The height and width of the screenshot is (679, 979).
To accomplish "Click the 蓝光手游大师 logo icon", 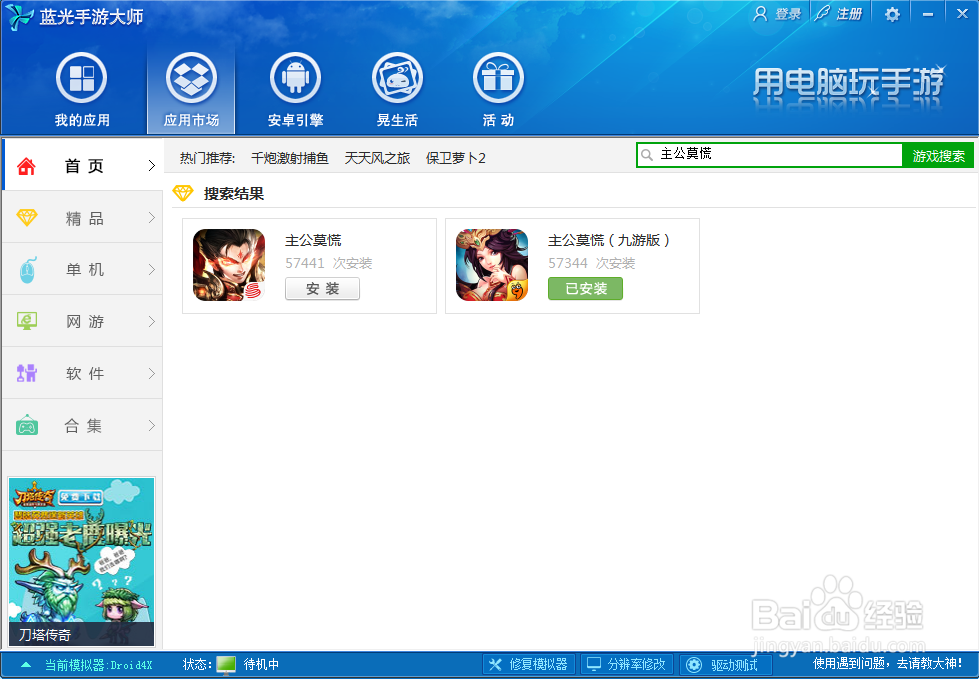I will [x=19, y=17].
